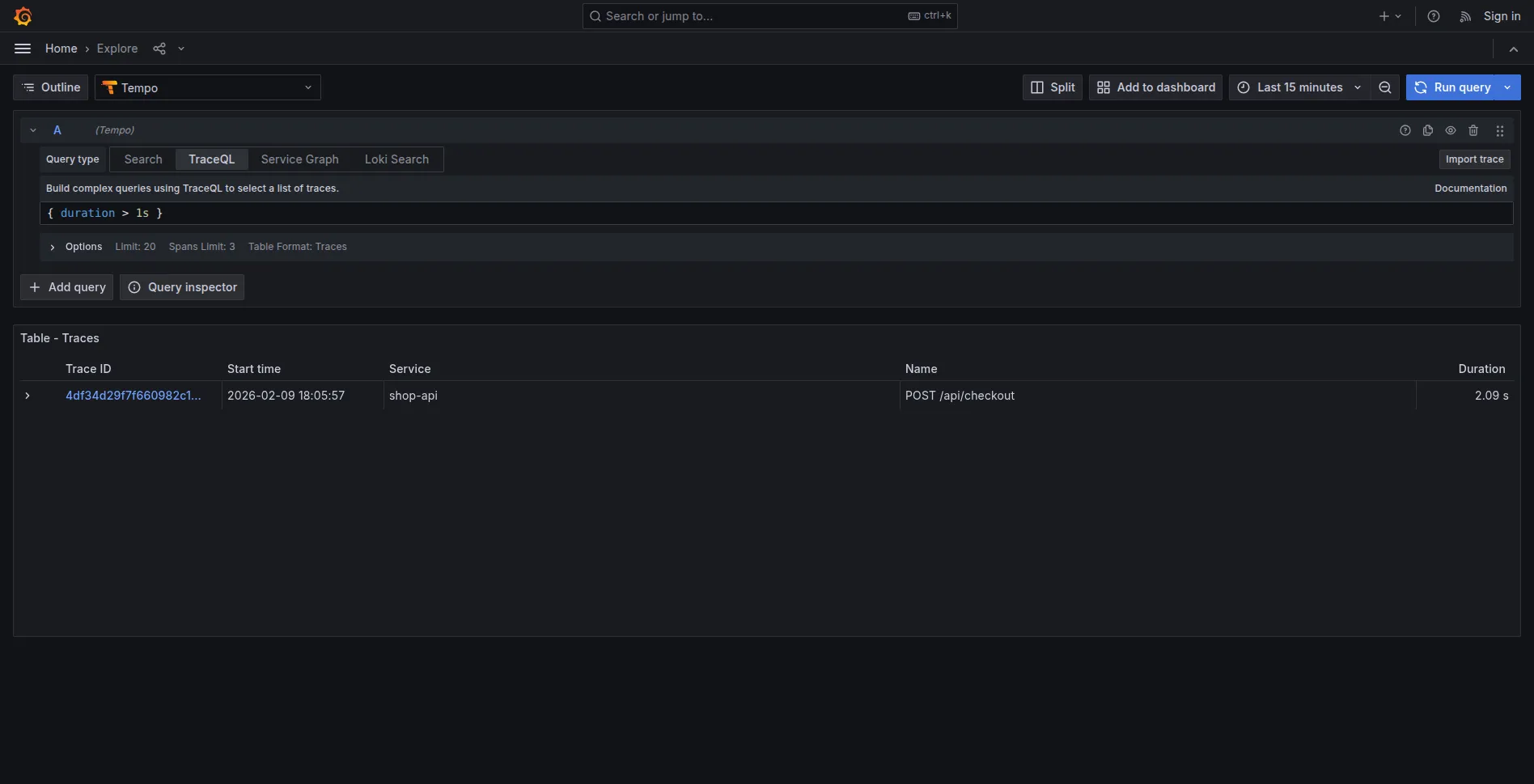Viewport: 1534px width, 784px height.
Task: Open the hamburger navigation menu
Action: coord(23,49)
